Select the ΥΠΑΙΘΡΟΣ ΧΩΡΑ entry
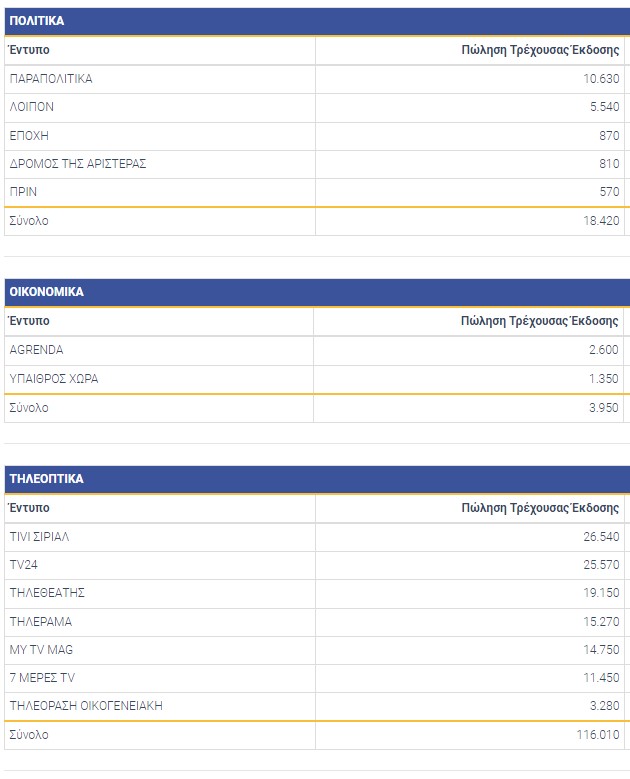This screenshot has width=630, height=779. 54,379
